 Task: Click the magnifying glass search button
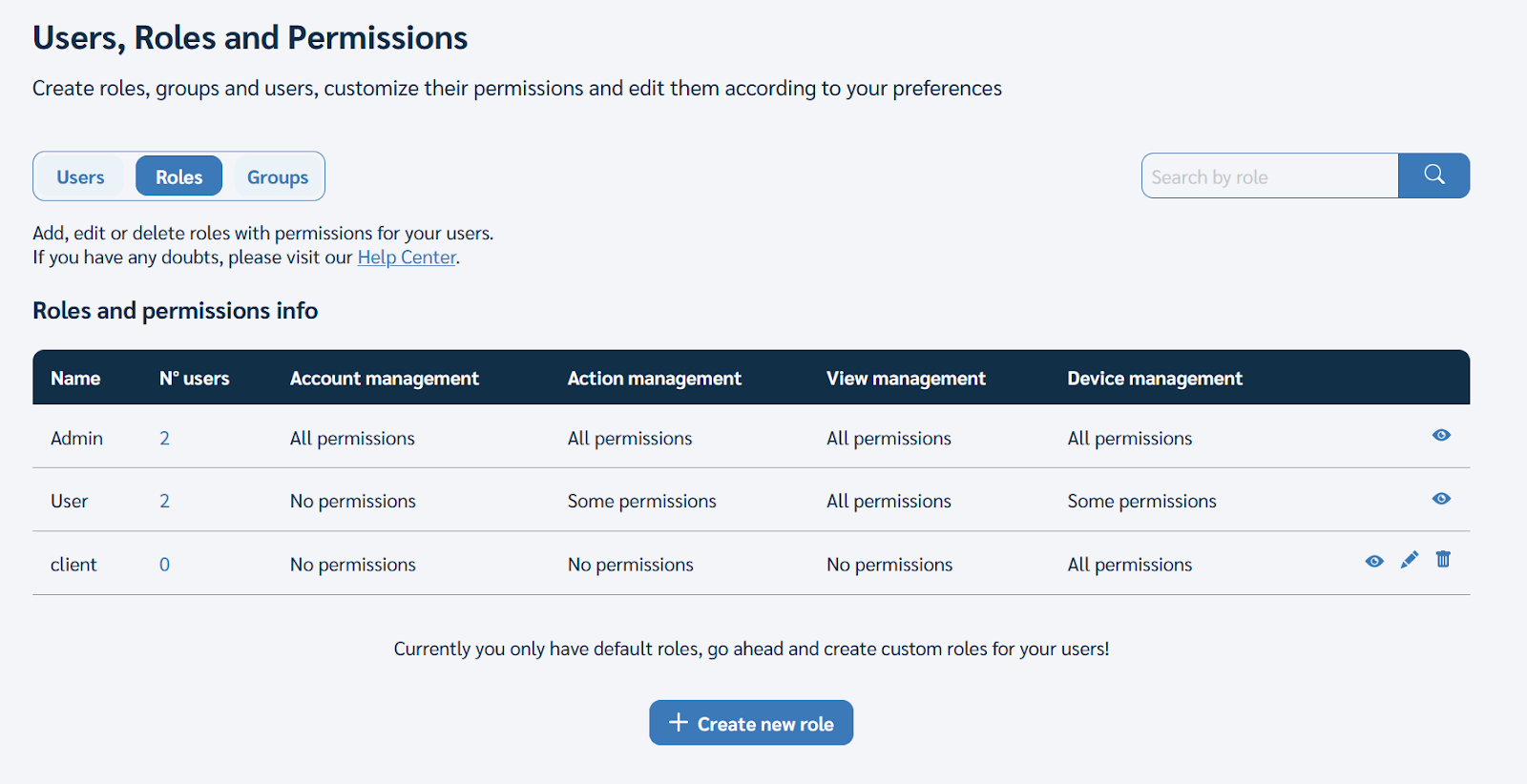(x=1433, y=175)
